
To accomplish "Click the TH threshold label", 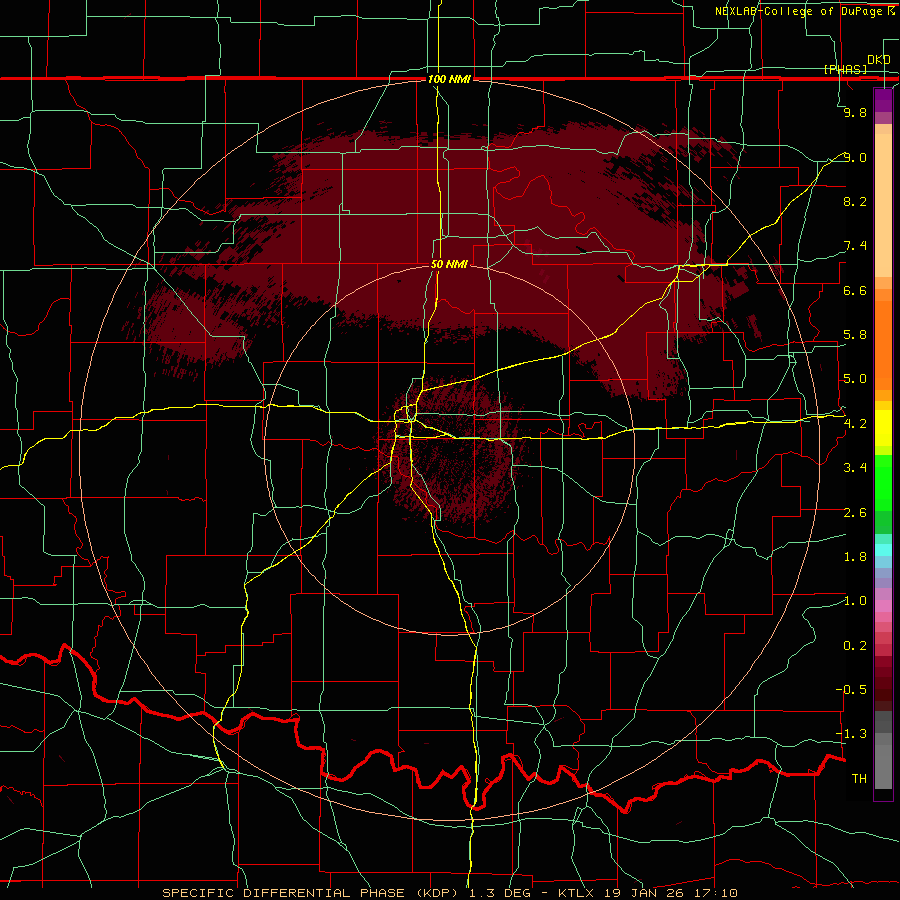I will tap(859, 778).
